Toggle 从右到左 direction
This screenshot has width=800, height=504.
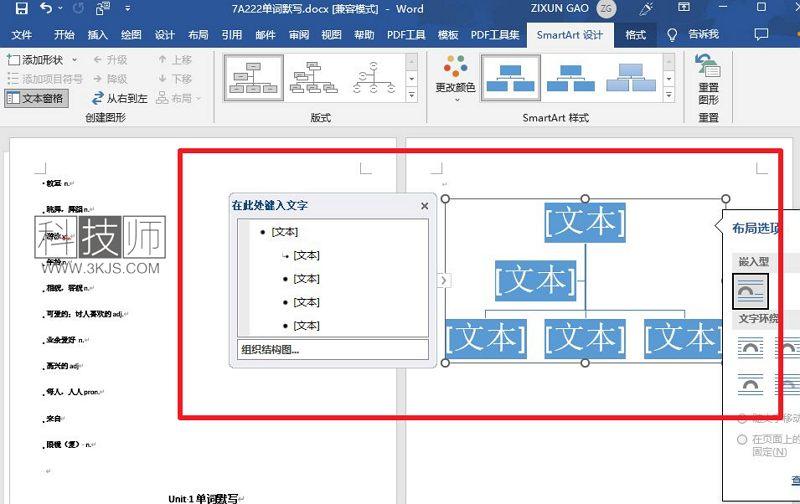[x=120, y=98]
